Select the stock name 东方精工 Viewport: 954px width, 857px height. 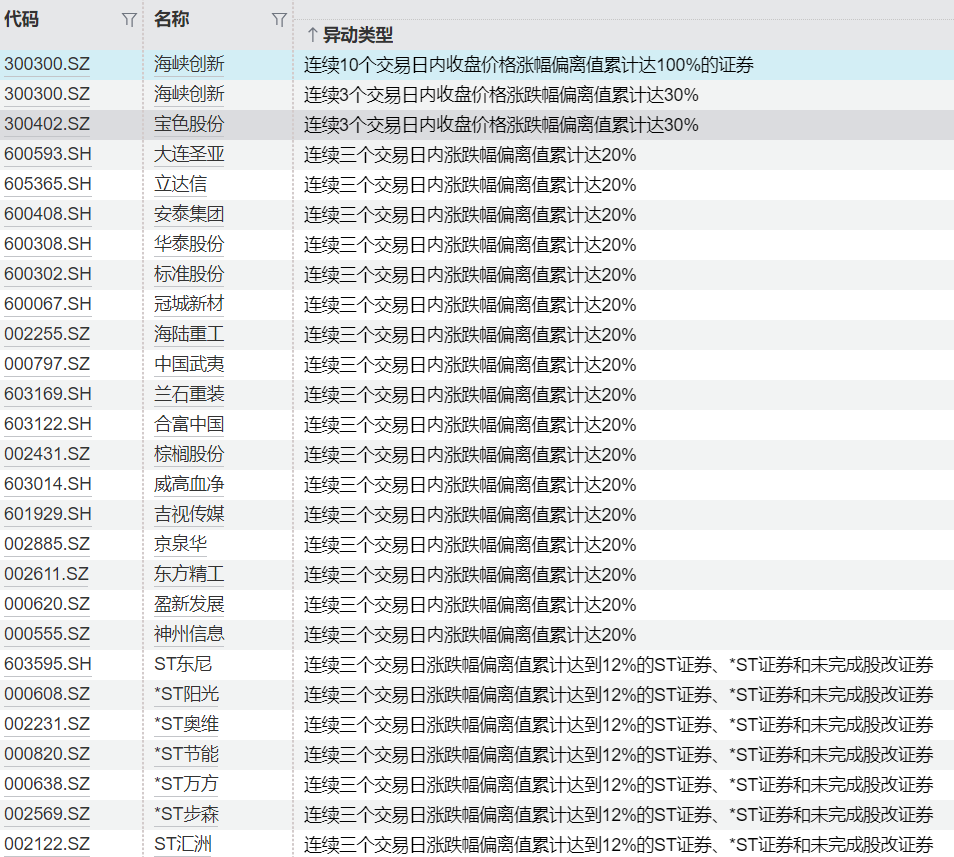[189, 575]
